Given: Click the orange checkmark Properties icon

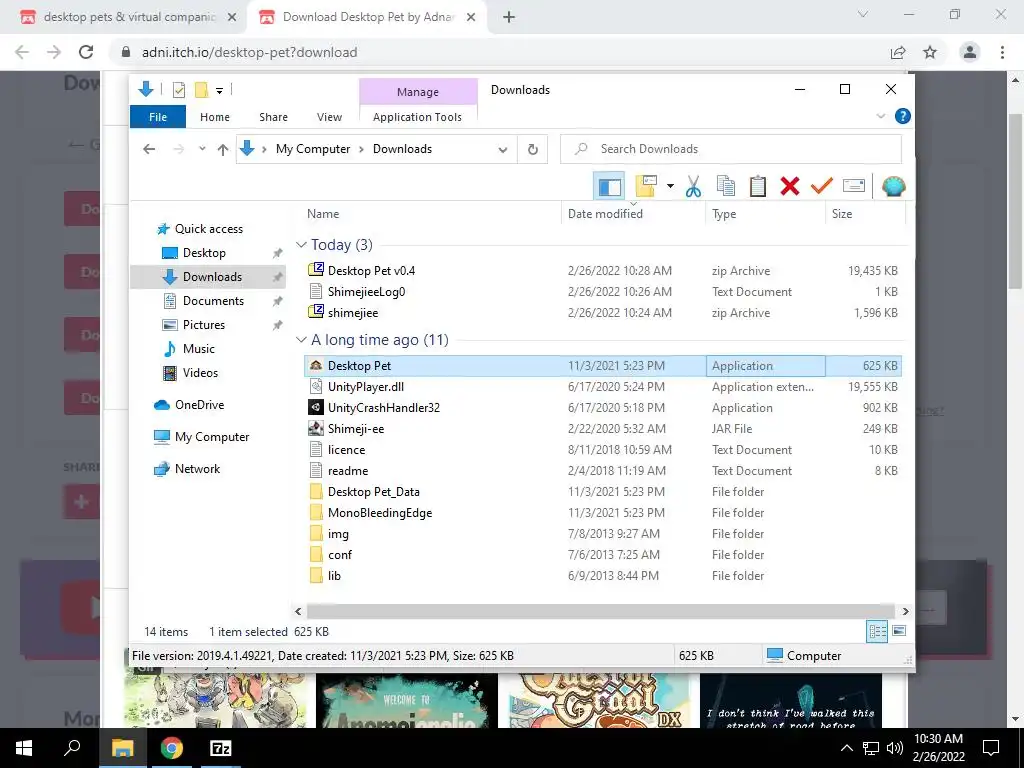Looking at the screenshot, I should pyautogui.click(x=822, y=187).
